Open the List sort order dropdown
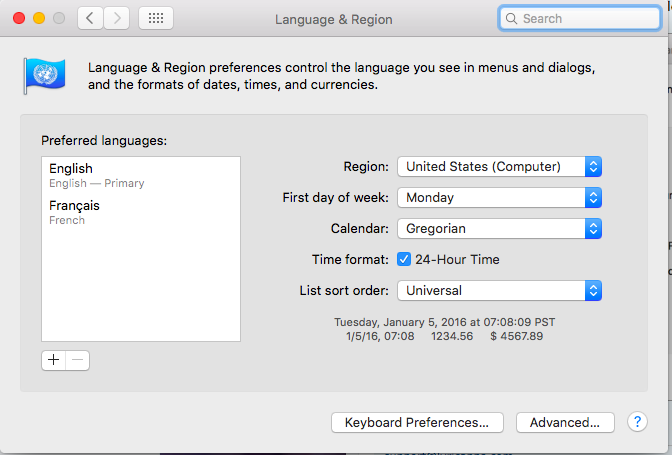This screenshot has width=672, height=455. tap(499, 290)
